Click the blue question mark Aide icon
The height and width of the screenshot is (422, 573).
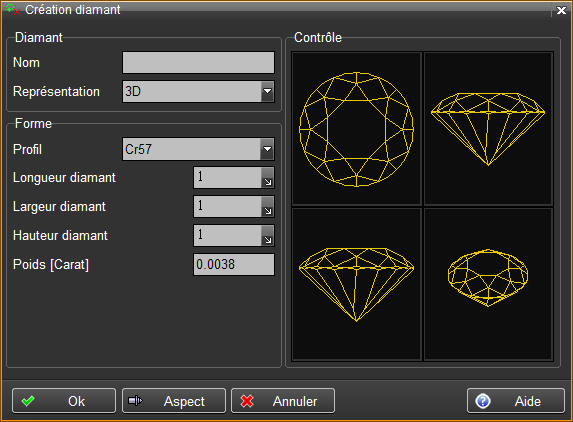click(x=483, y=401)
